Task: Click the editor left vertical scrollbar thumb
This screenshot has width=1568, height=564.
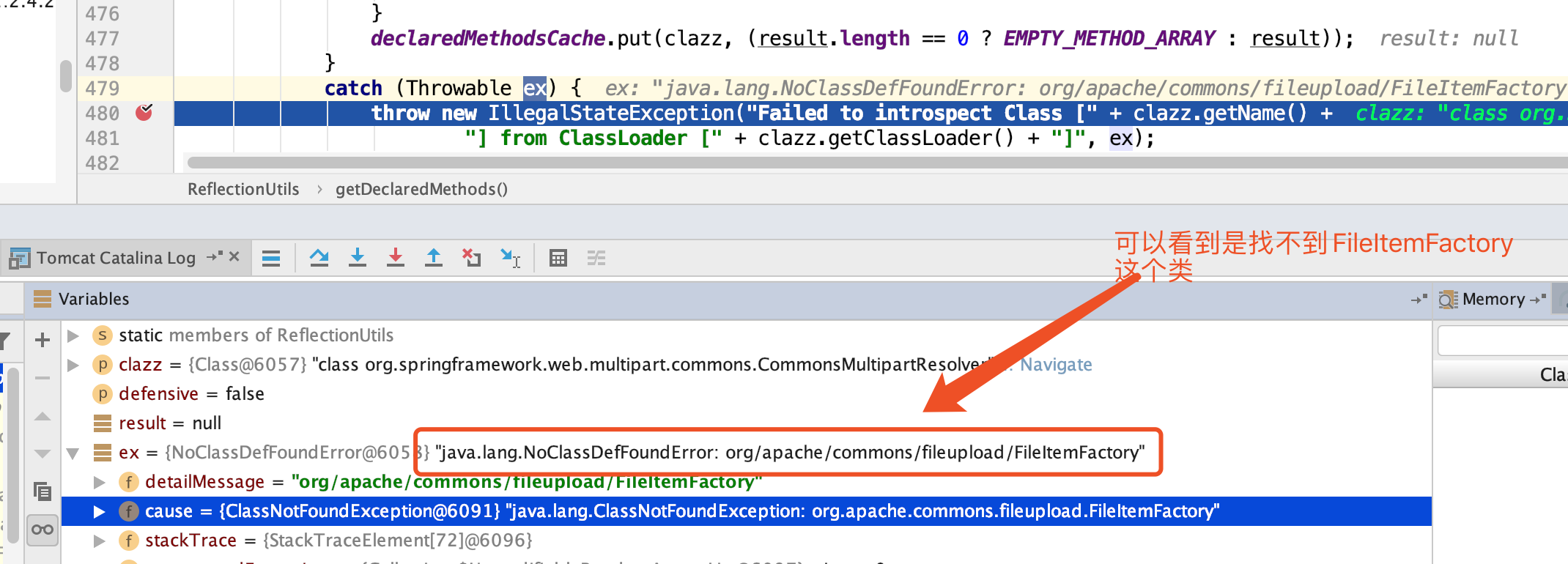Action: (x=66, y=76)
